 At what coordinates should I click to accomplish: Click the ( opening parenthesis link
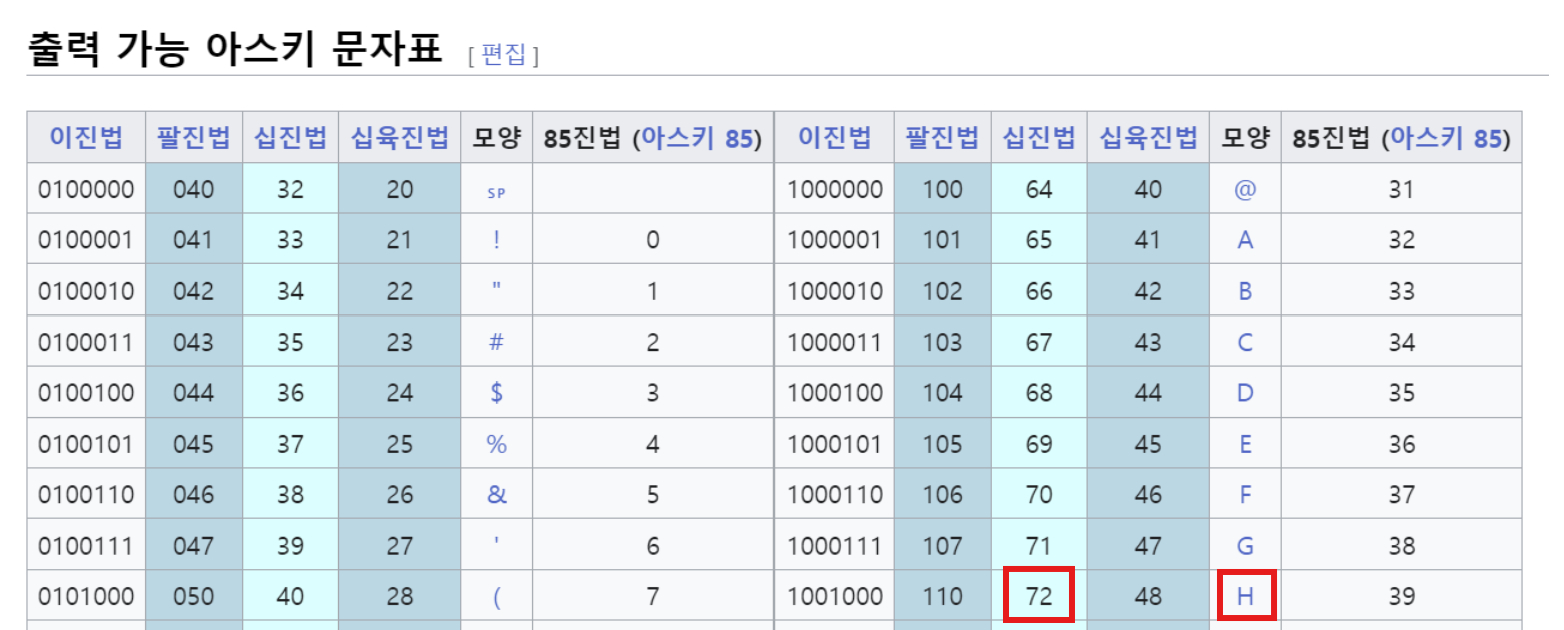coord(496,597)
